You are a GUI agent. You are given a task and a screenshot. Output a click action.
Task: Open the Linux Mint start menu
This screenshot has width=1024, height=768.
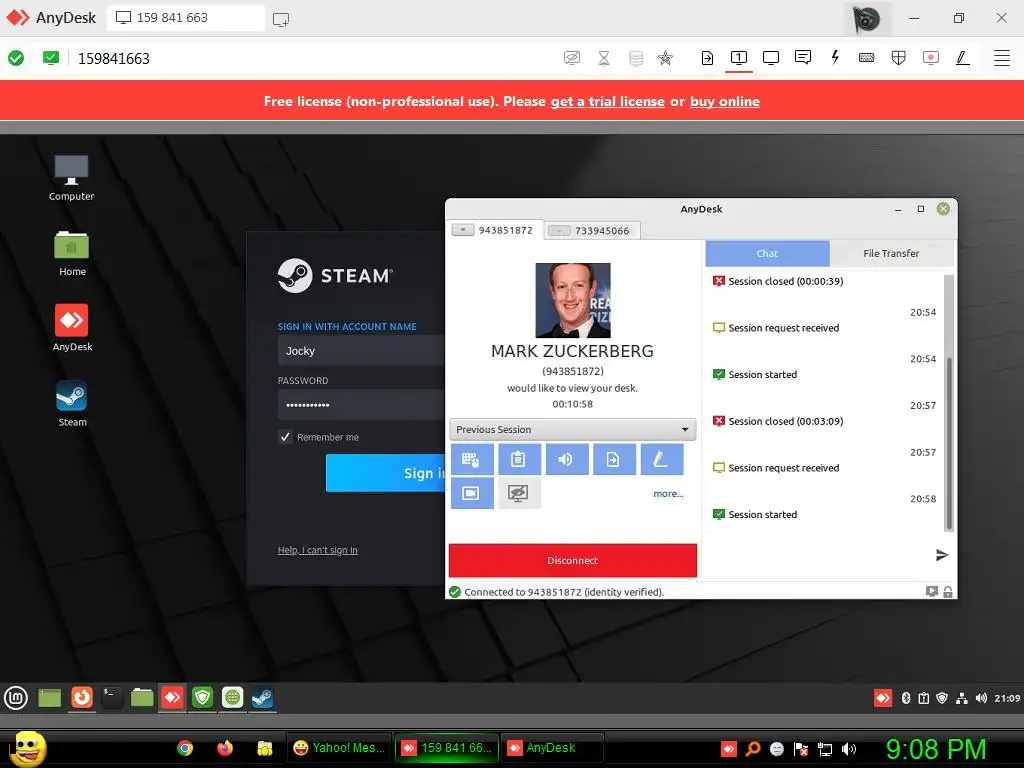[x=16, y=698]
